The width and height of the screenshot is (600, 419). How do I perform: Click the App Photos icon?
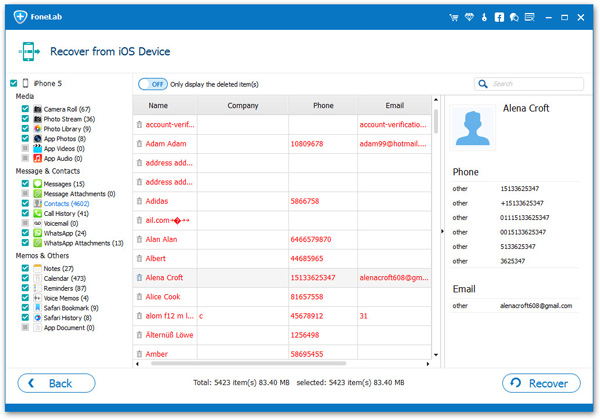click(x=38, y=139)
